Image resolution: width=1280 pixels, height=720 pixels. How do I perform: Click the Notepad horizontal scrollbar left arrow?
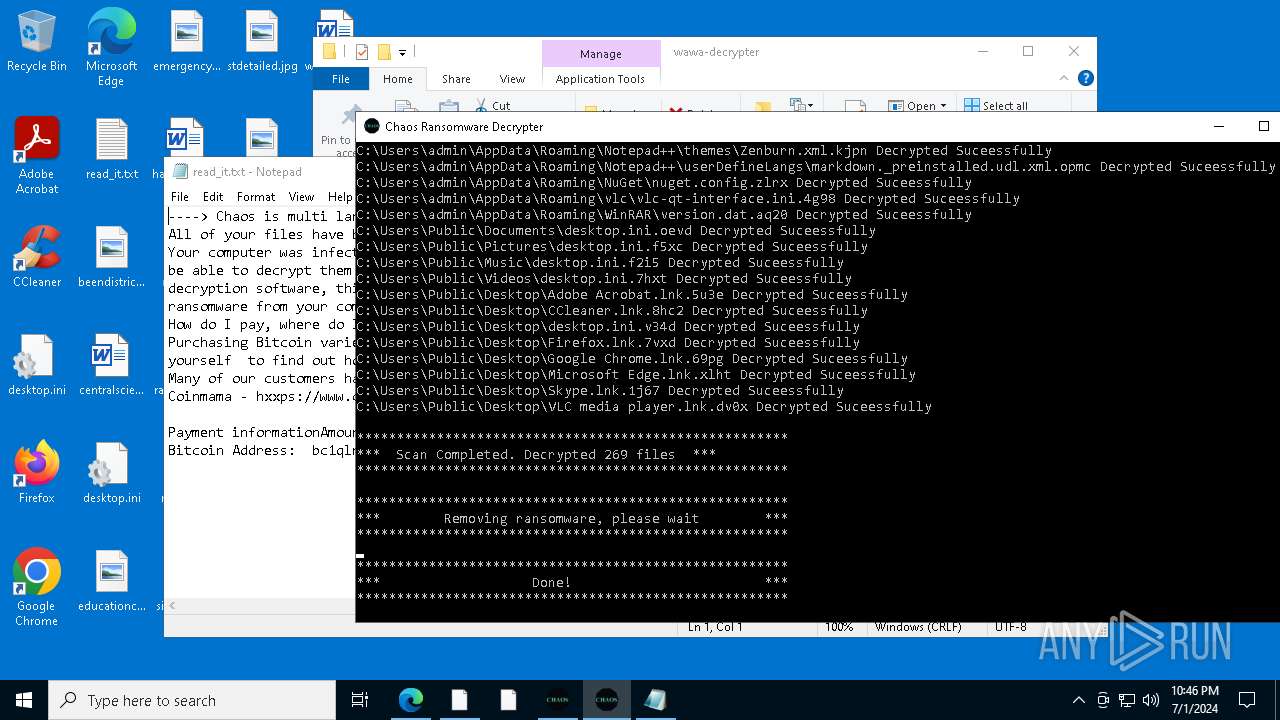(x=174, y=605)
